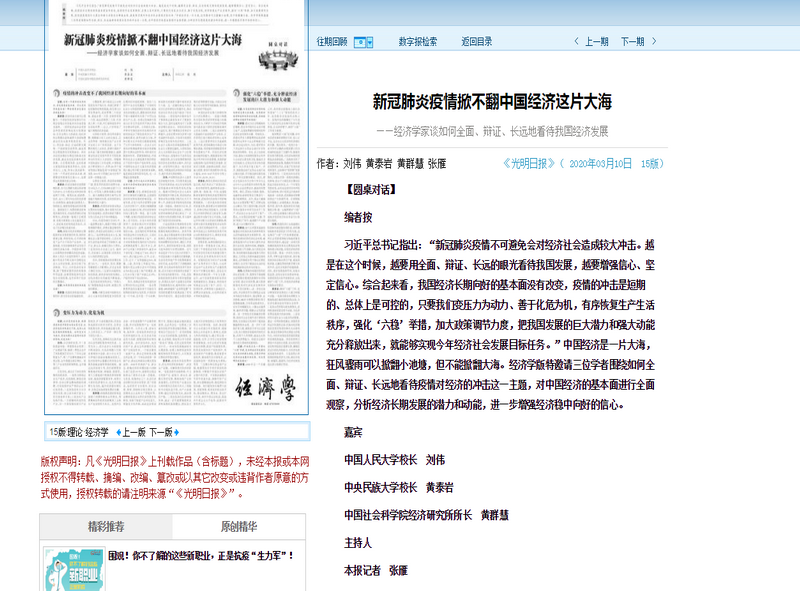
Task: Click the blue diamond arrow before 上一版
Action: point(119,431)
